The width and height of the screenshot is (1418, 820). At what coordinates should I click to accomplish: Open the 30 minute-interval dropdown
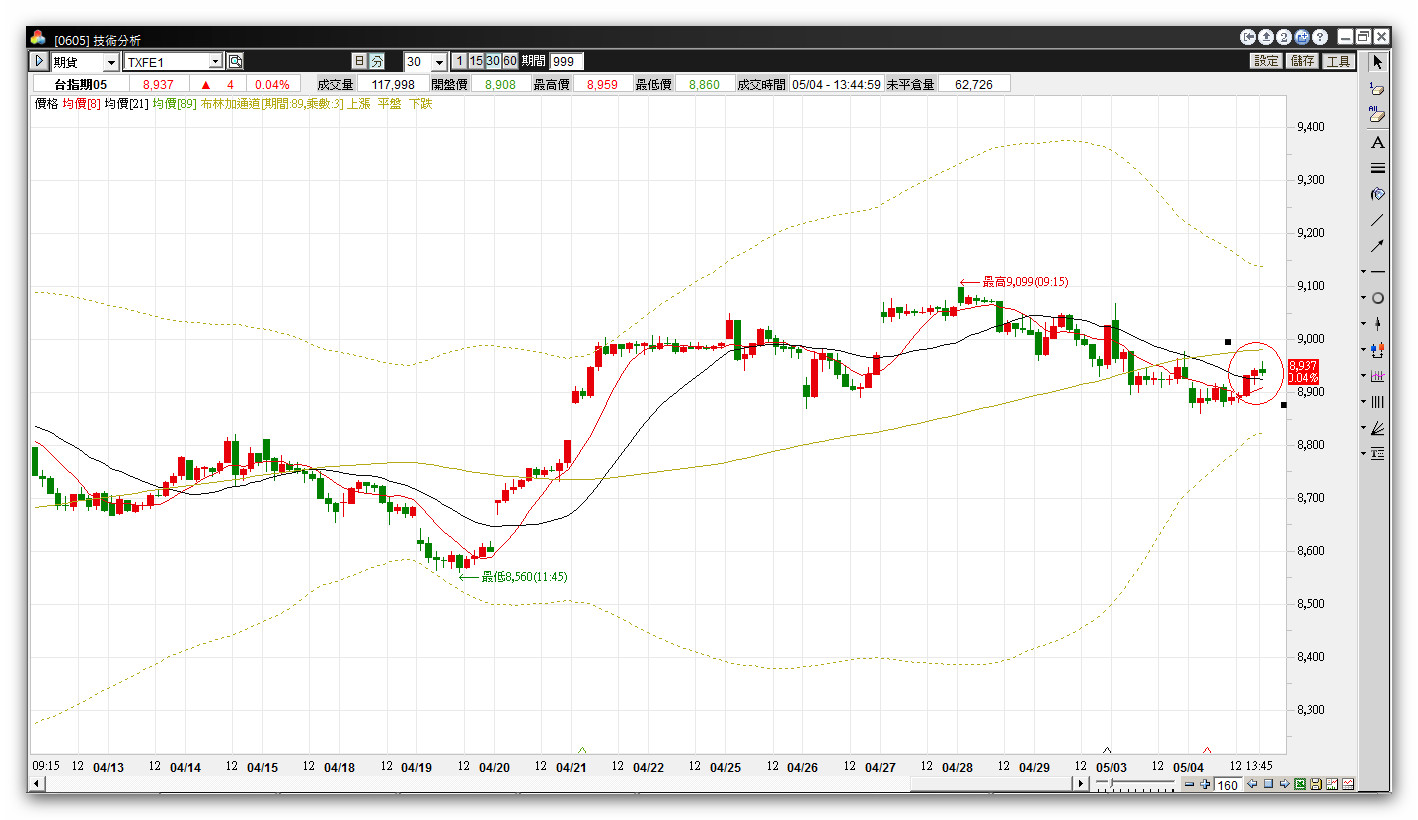click(x=439, y=62)
